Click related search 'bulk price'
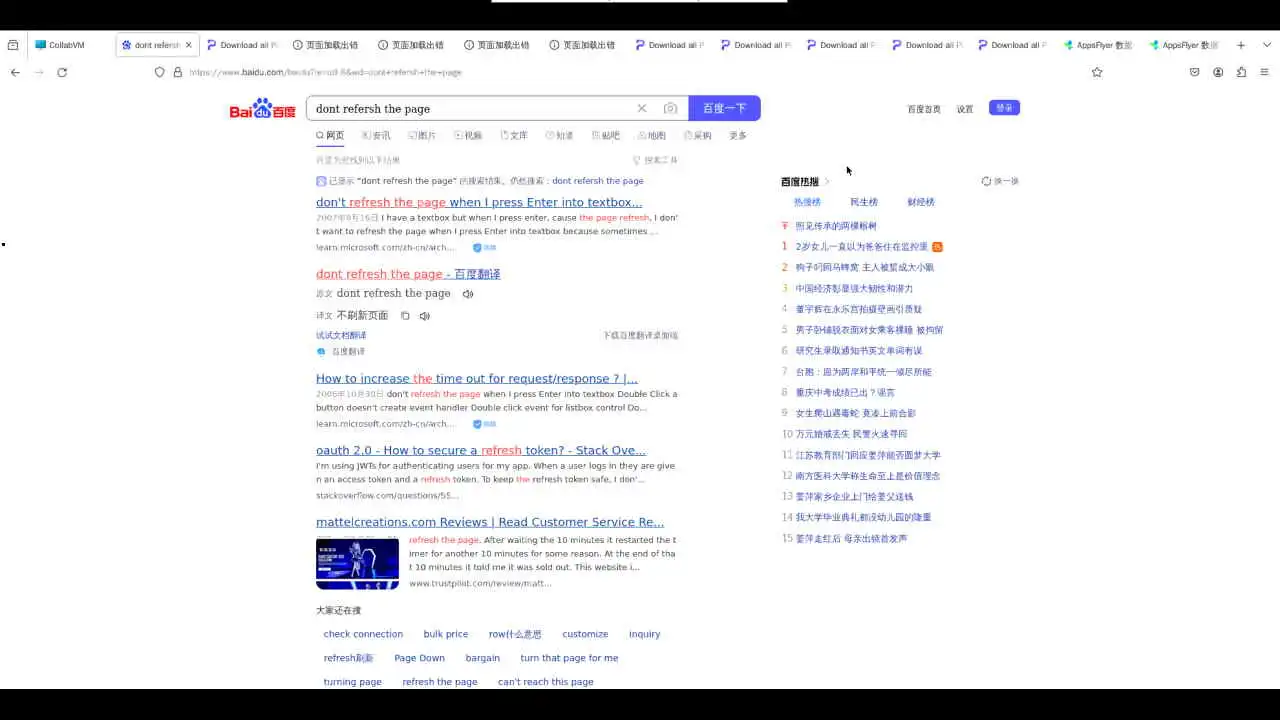 [446, 634]
